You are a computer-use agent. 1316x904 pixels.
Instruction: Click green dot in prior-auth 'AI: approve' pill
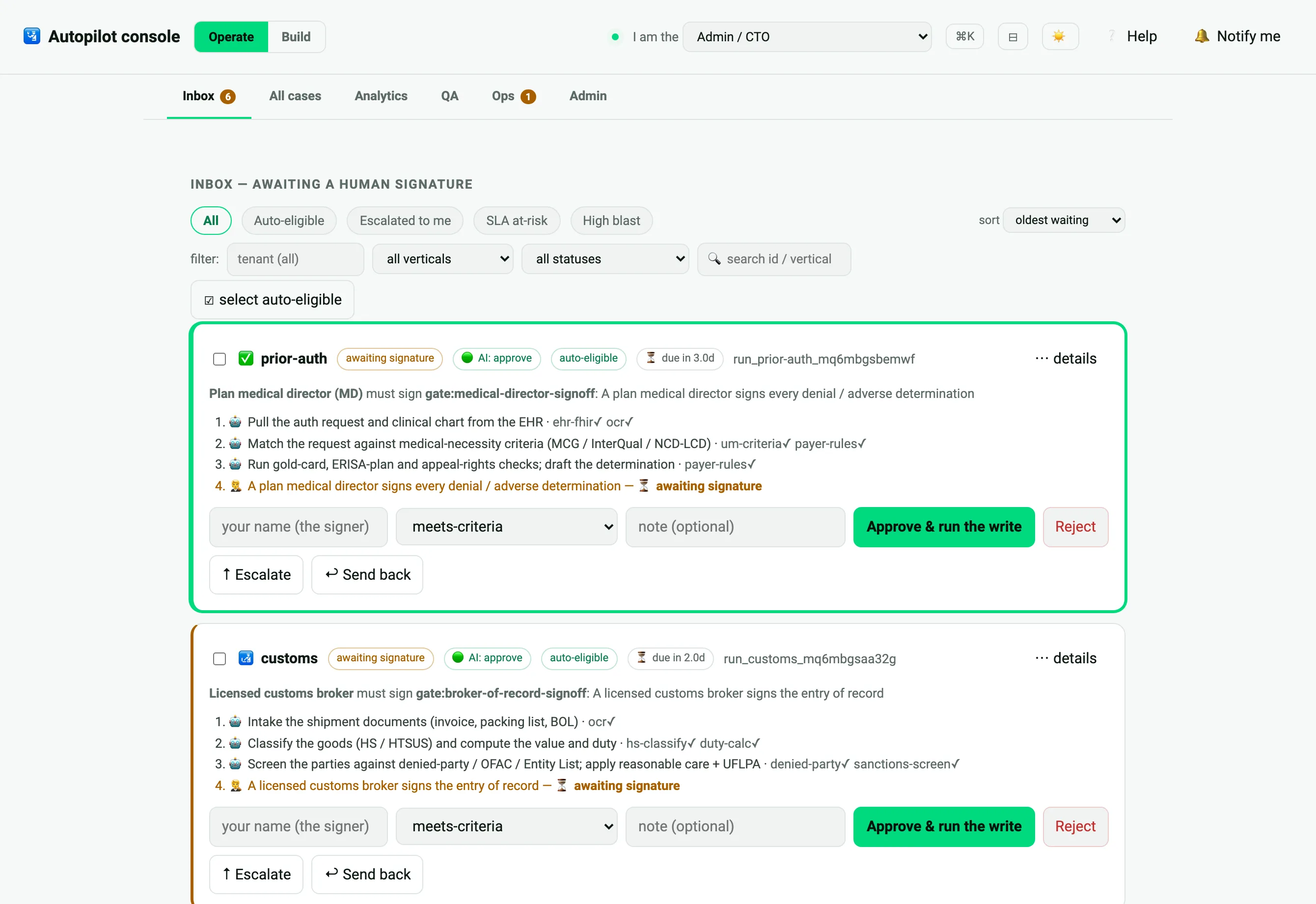467,358
